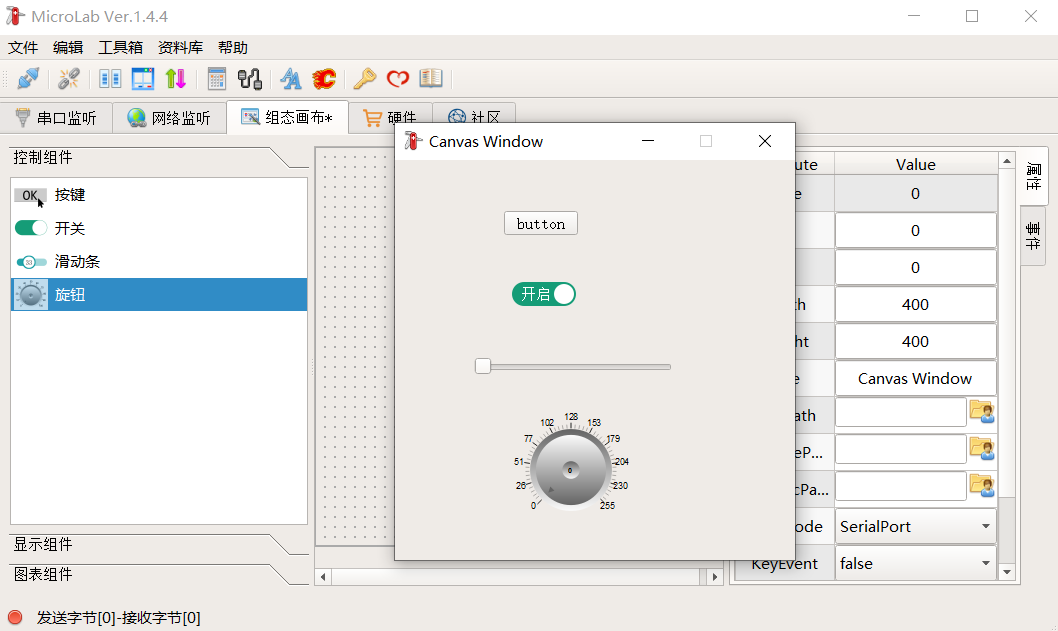Click the green and pink up-down arrows icon
1058x631 pixels.
175,79
